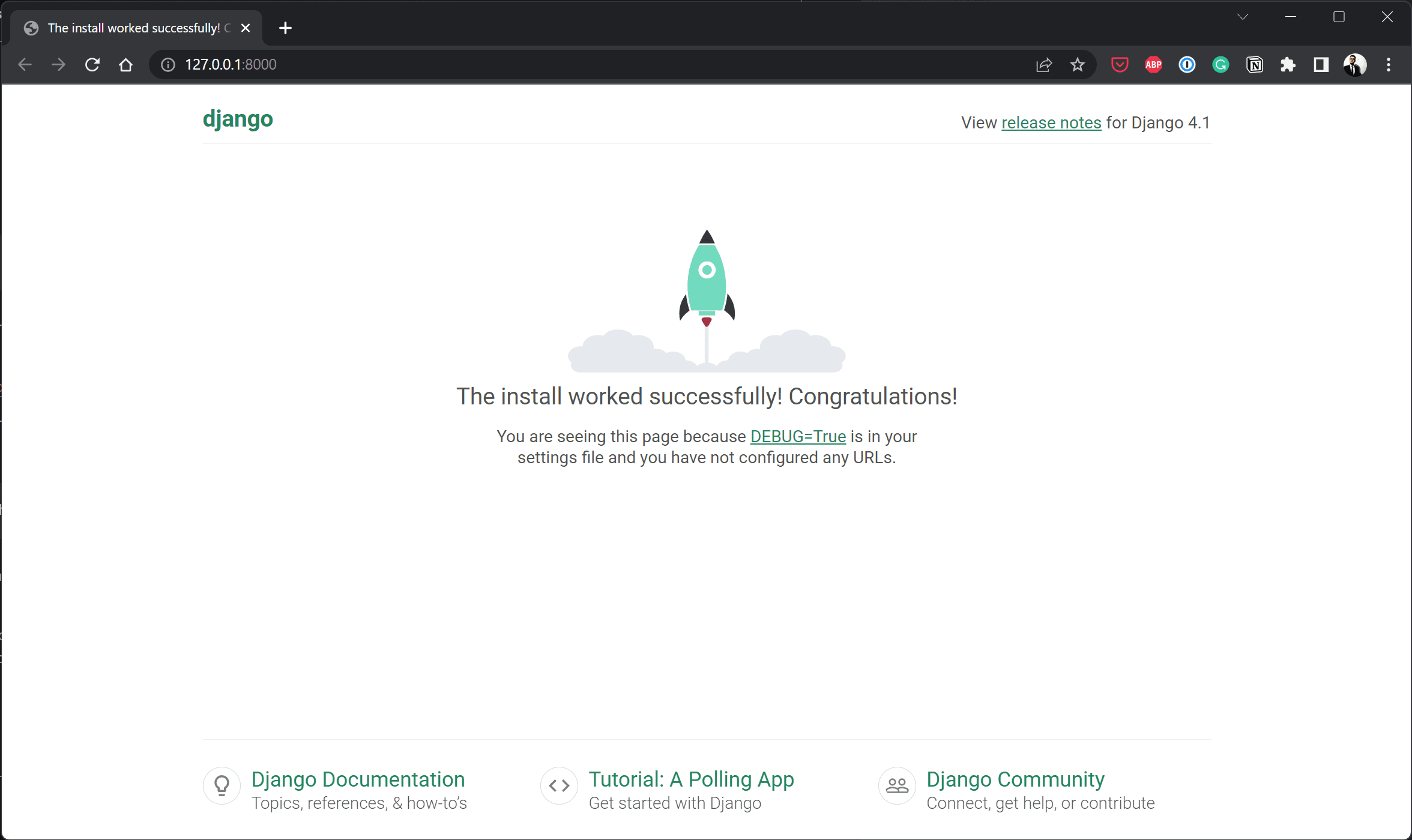
Task: Open the site information icon in address bar
Action: click(167, 64)
